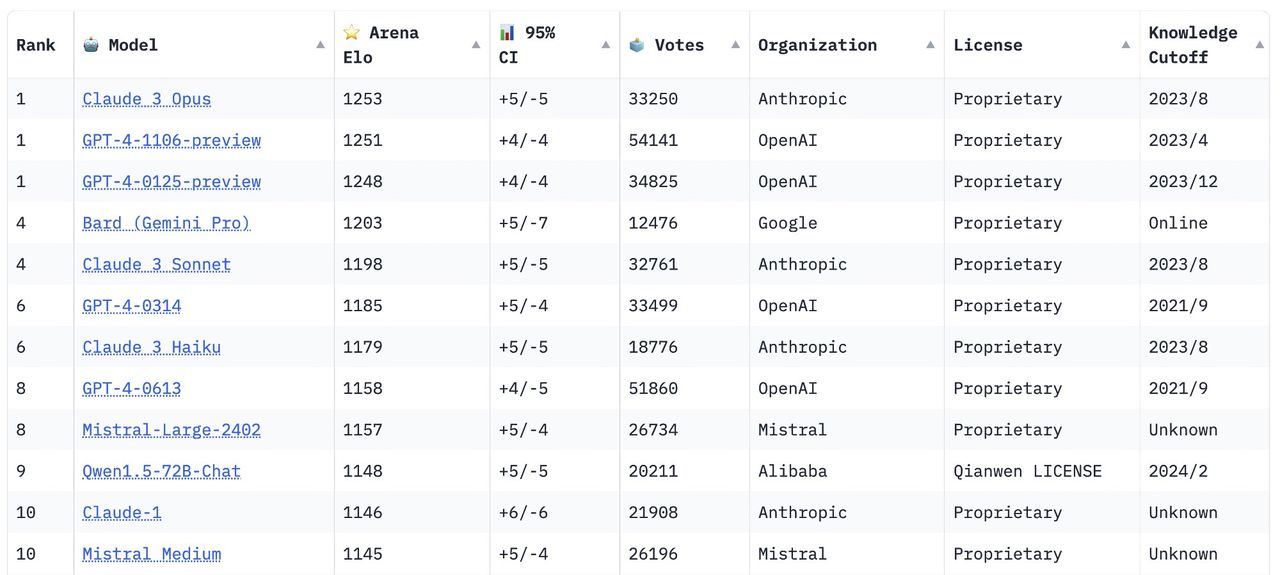Click the bar chart icon beside 95% CI
Viewport: 1280px width, 575px height.
[x=508, y=33]
